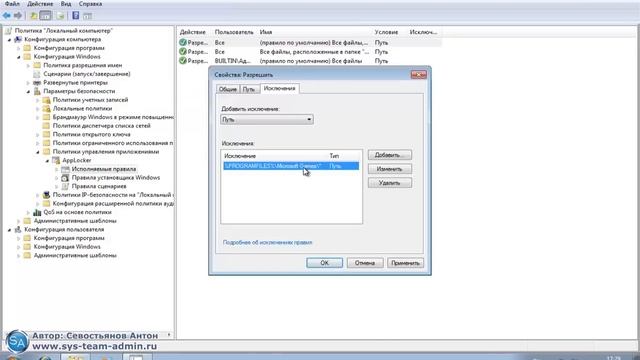Expand the QoS на основе политики node
This screenshot has width=640, height=360.
28,212
